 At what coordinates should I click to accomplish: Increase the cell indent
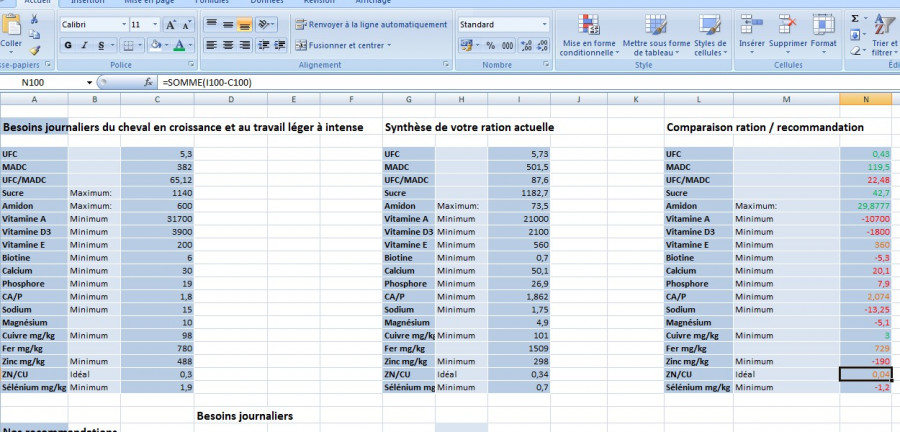[x=280, y=45]
